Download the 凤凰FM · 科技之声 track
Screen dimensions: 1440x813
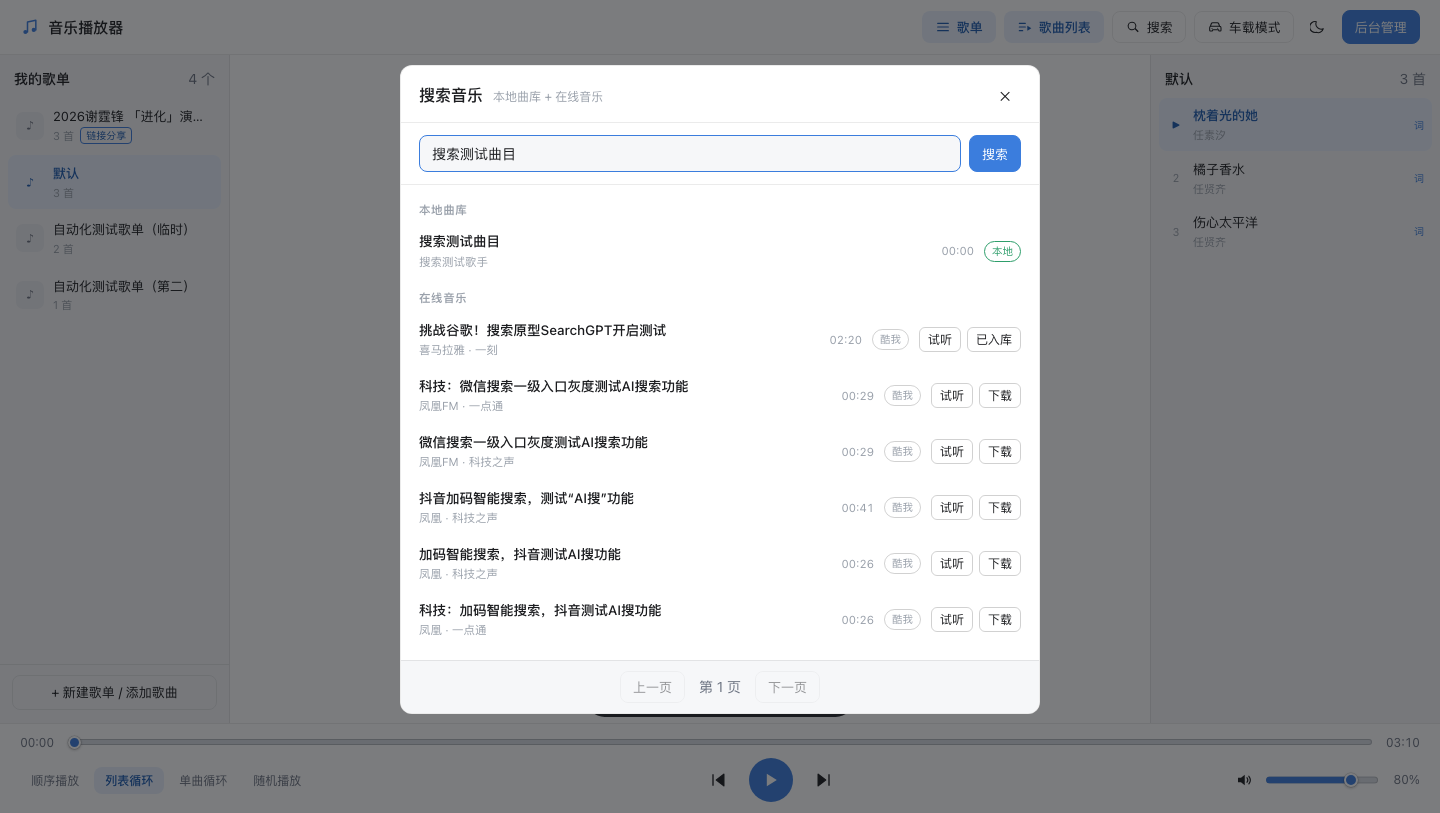tap(1000, 452)
